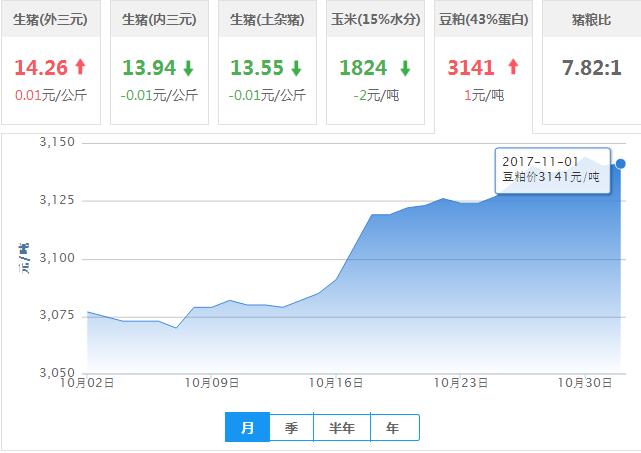
Task: Click the red up arrow beside 3141
Action: click(513, 67)
